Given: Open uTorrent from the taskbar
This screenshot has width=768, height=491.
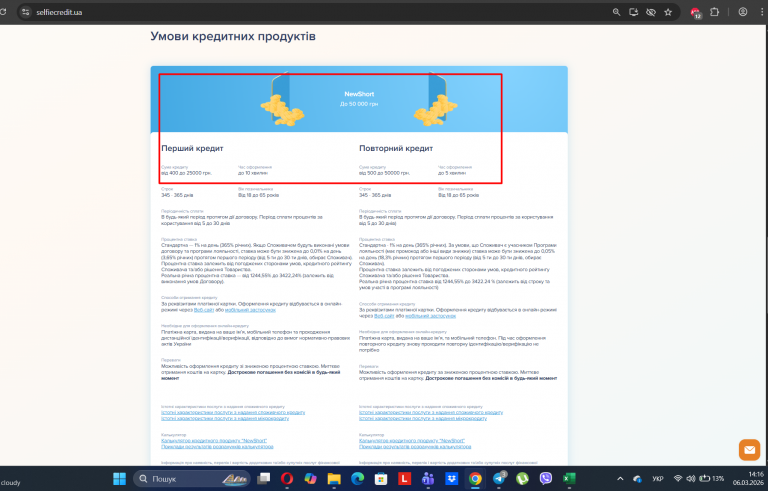Looking at the screenshot, I should [522, 479].
